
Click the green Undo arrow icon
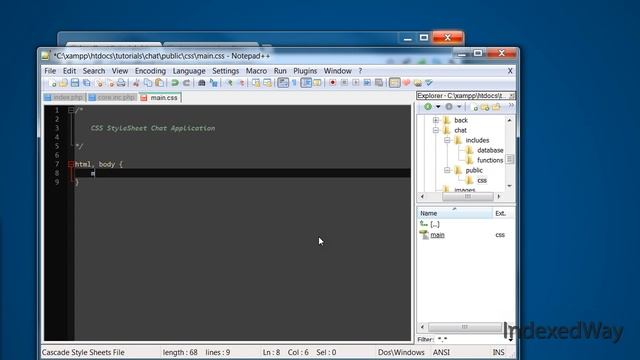pos(175,83)
